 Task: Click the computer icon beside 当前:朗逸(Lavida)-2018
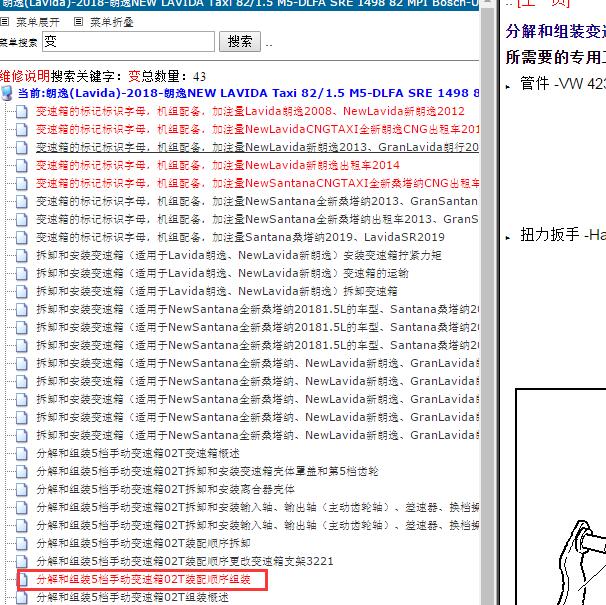coord(7,93)
